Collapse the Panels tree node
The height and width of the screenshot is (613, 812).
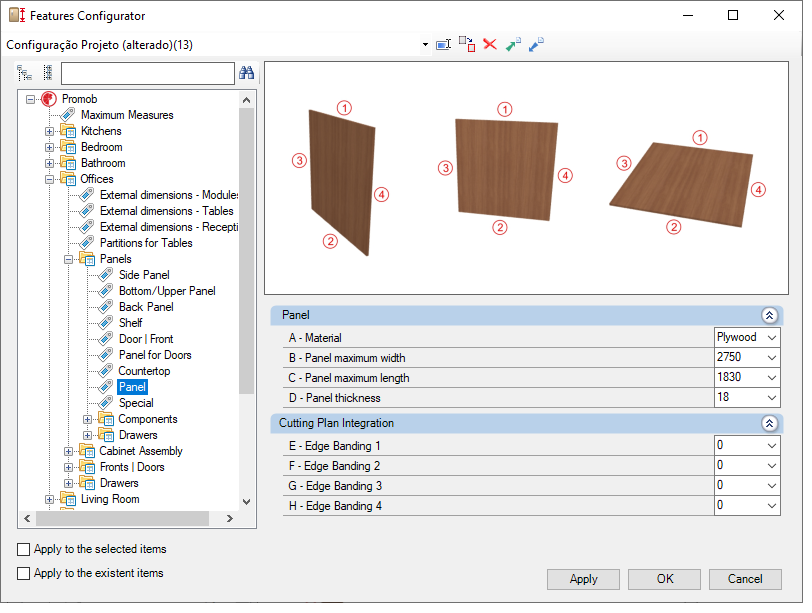click(x=68, y=259)
